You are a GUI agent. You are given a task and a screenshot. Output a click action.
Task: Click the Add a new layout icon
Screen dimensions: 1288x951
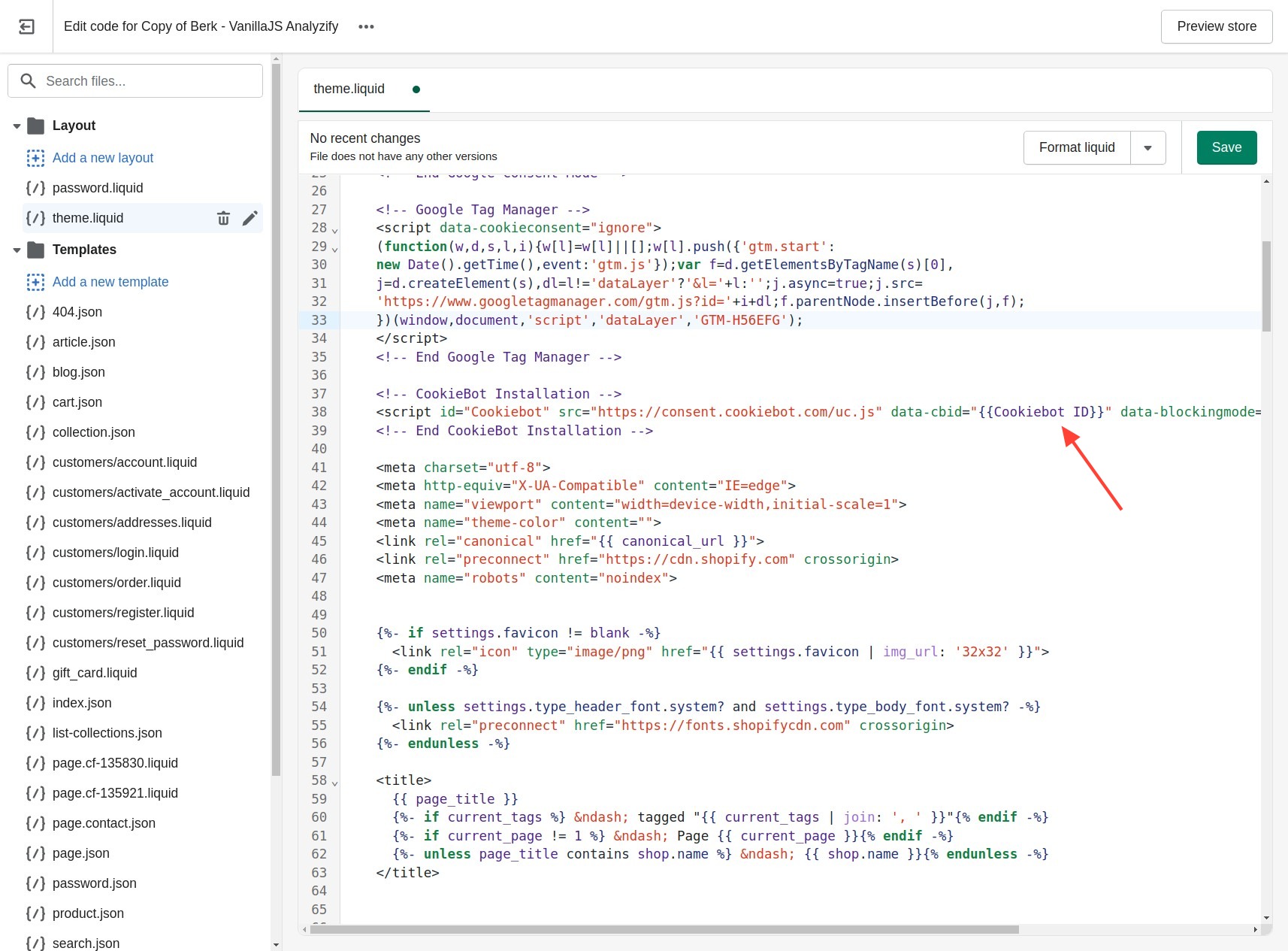pyautogui.click(x=35, y=158)
